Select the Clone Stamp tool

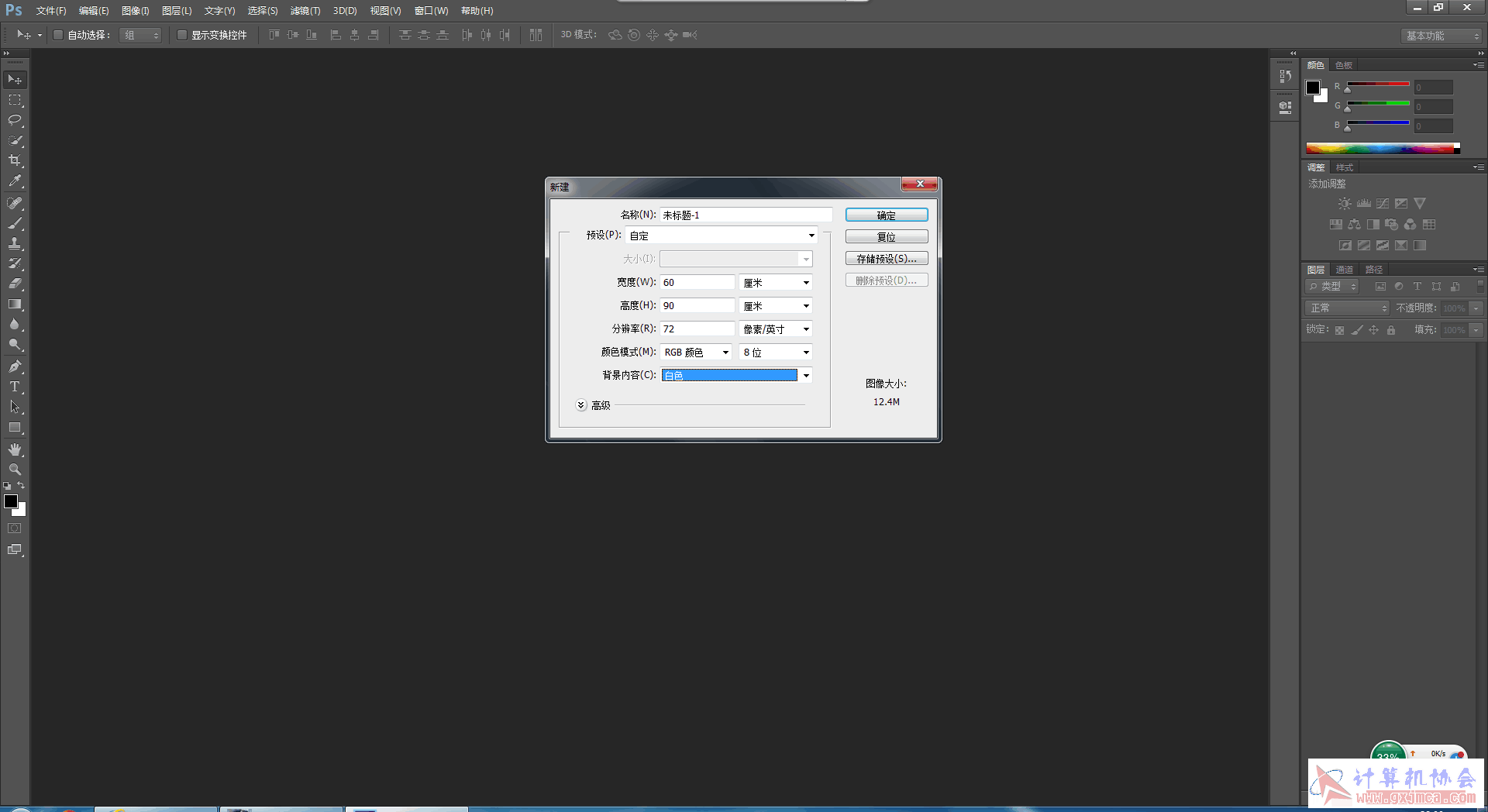15,243
